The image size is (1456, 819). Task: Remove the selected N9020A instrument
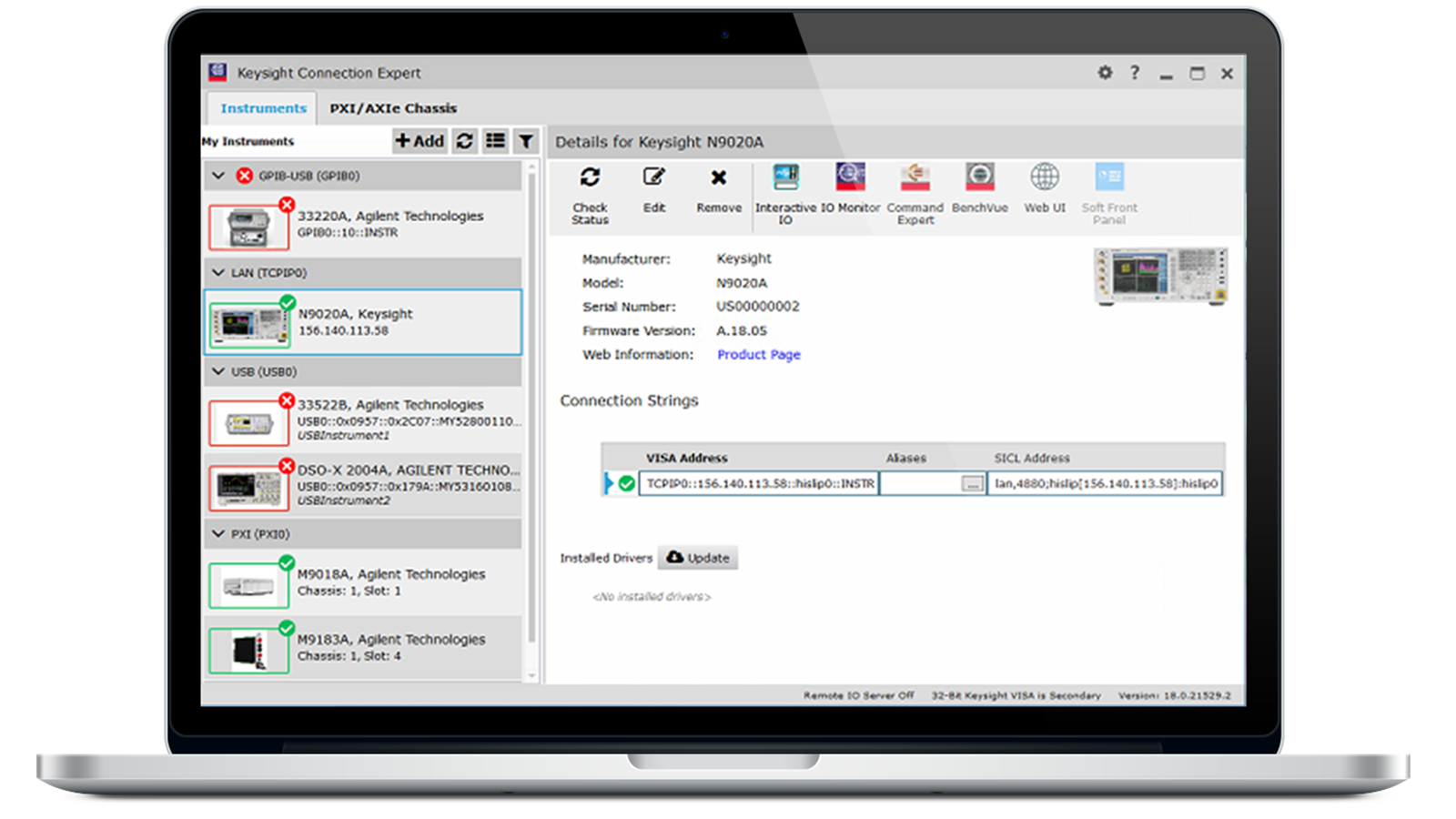pos(718,177)
